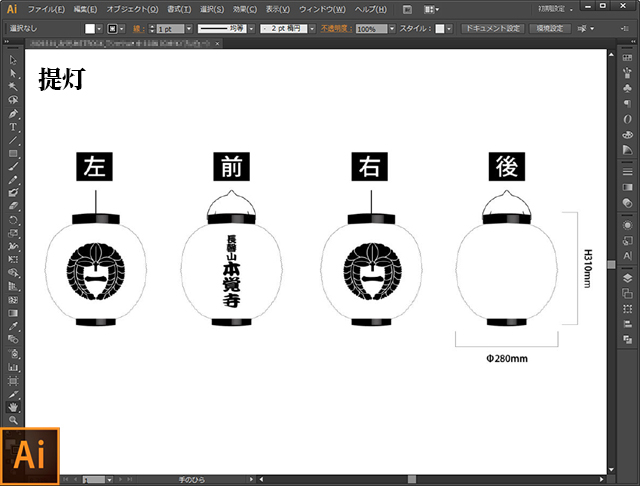This screenshot has height=486, width=640.
Task: Select the Hand tool
Action: tap(13, 407)
